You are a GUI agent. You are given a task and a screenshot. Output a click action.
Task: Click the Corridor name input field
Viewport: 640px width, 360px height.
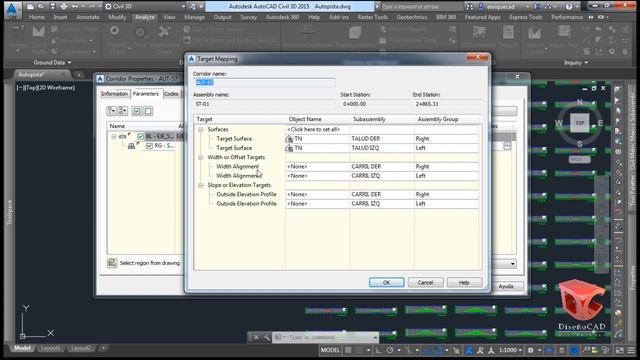point(264,82)
